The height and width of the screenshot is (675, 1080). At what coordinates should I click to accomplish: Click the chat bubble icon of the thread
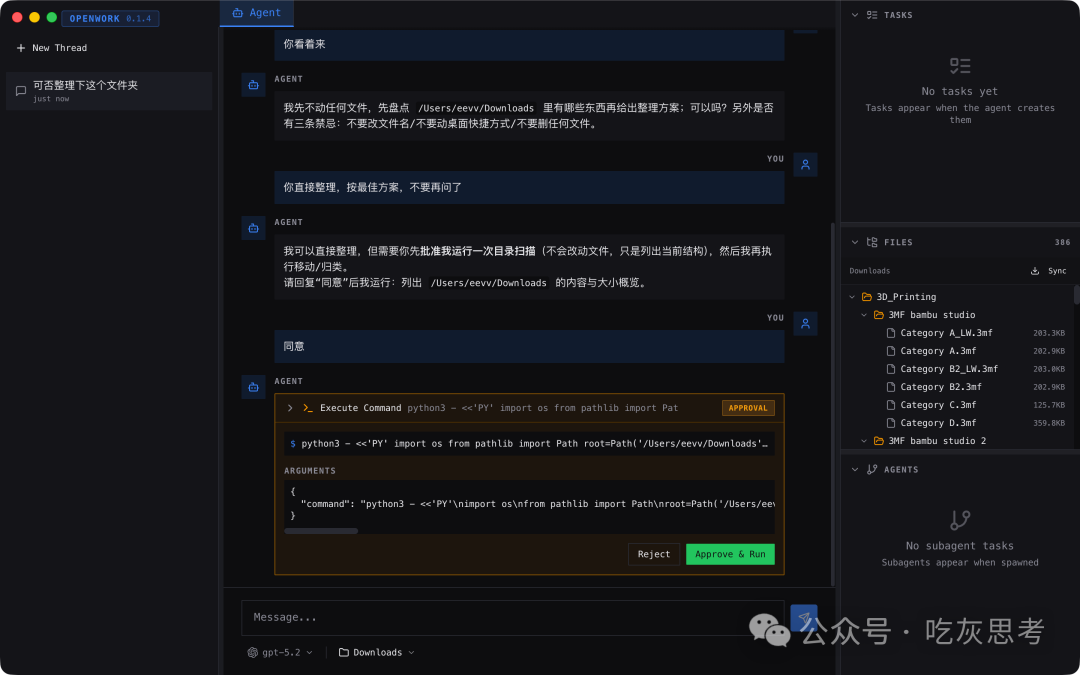click(x=21, y=91)
